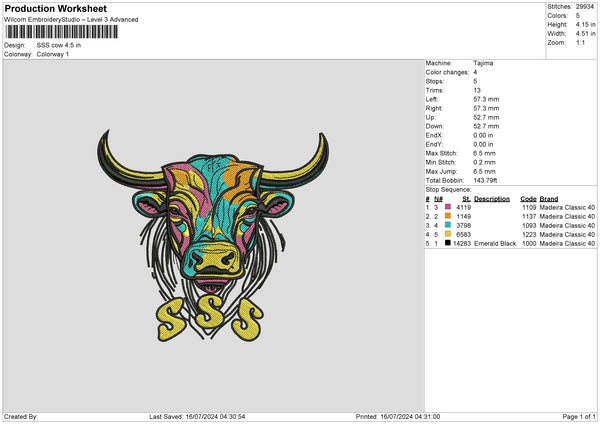The height and width of the screenshot is (424, 600).
Task: Click the 'St.' column header
Action: [x=466, y=199]
